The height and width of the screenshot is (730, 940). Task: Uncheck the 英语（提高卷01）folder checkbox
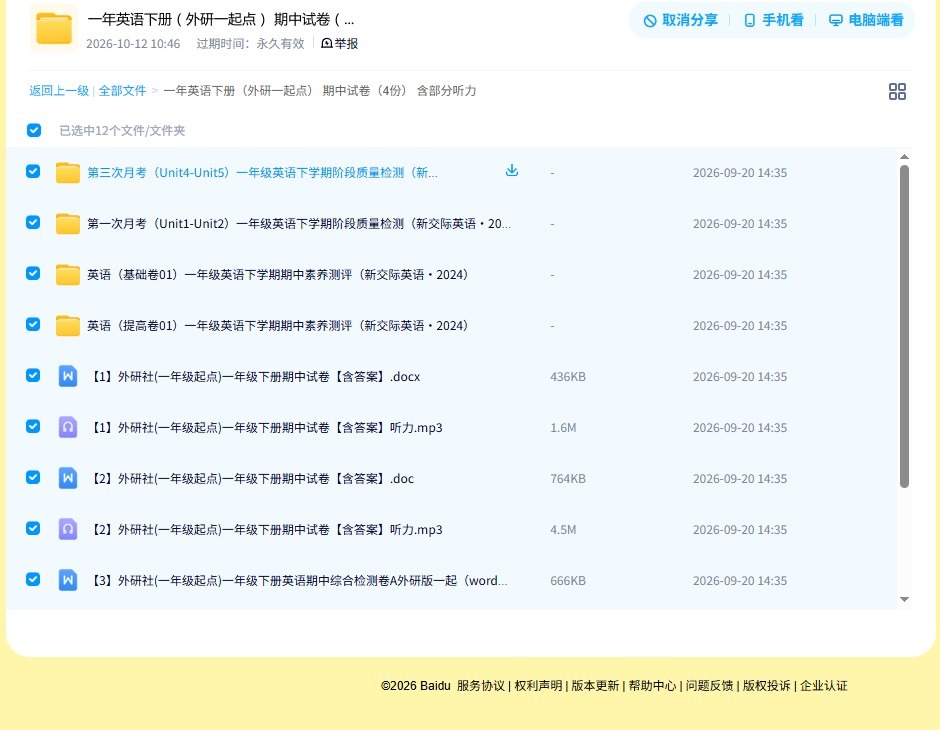click(33, 324)
